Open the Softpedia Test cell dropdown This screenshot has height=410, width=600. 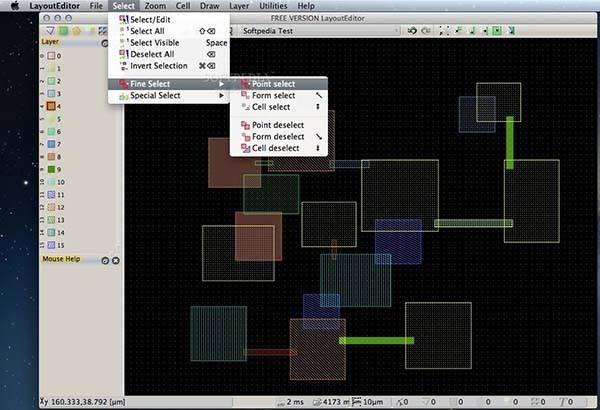[321, 31]
